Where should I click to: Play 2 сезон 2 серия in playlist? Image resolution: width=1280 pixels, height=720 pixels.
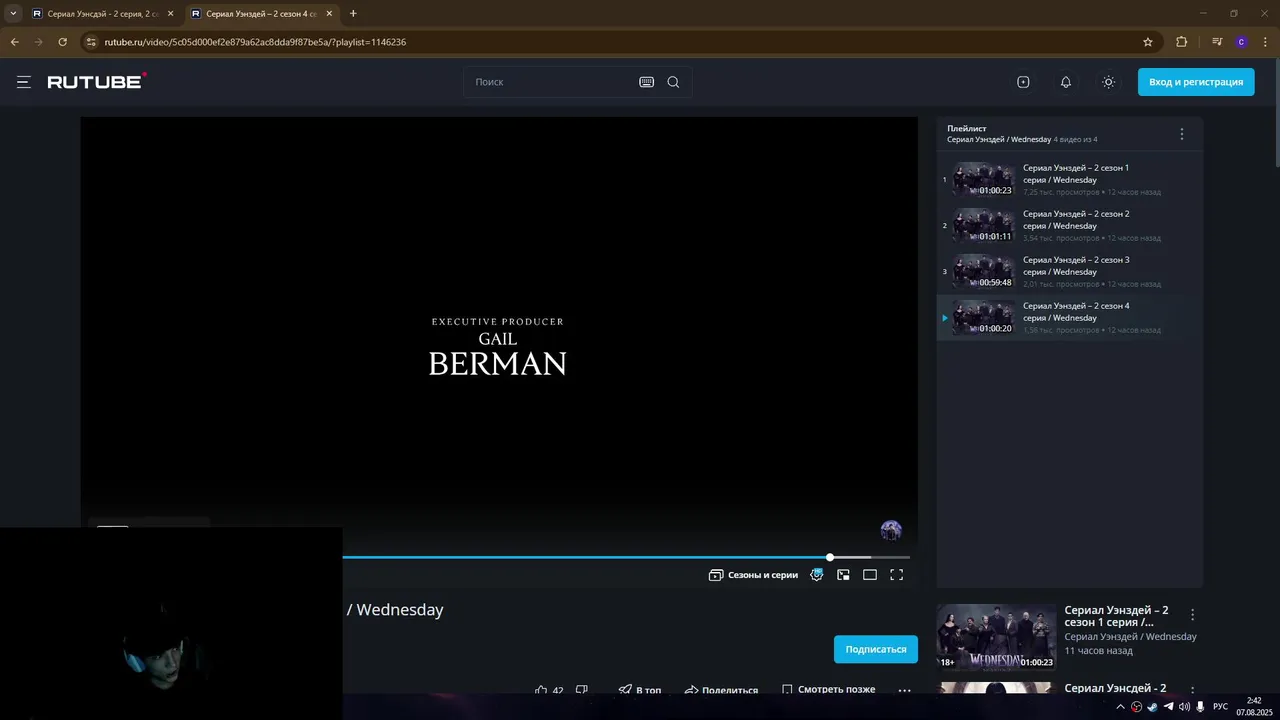pos(1069,225)
